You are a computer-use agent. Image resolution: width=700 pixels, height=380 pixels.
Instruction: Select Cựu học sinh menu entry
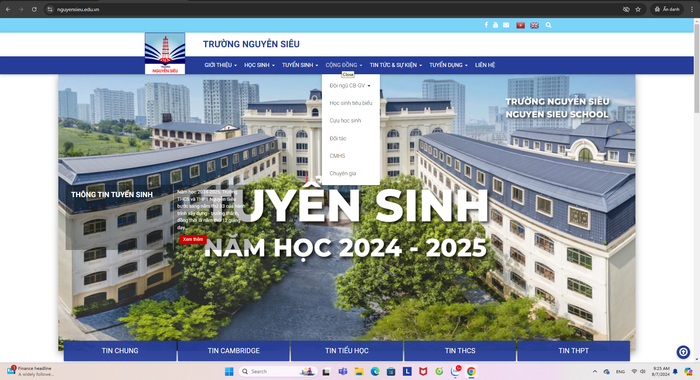[345, 121]
